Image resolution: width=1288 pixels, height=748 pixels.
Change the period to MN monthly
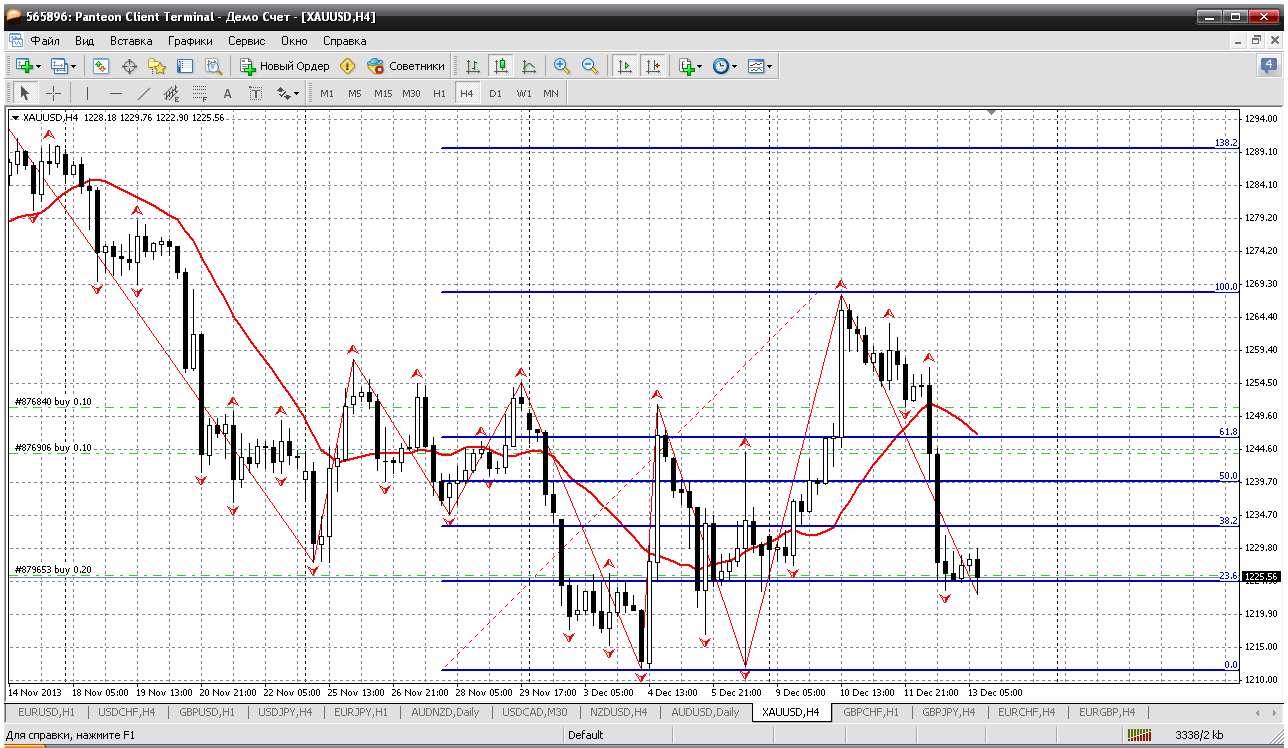tap(551, 93)
